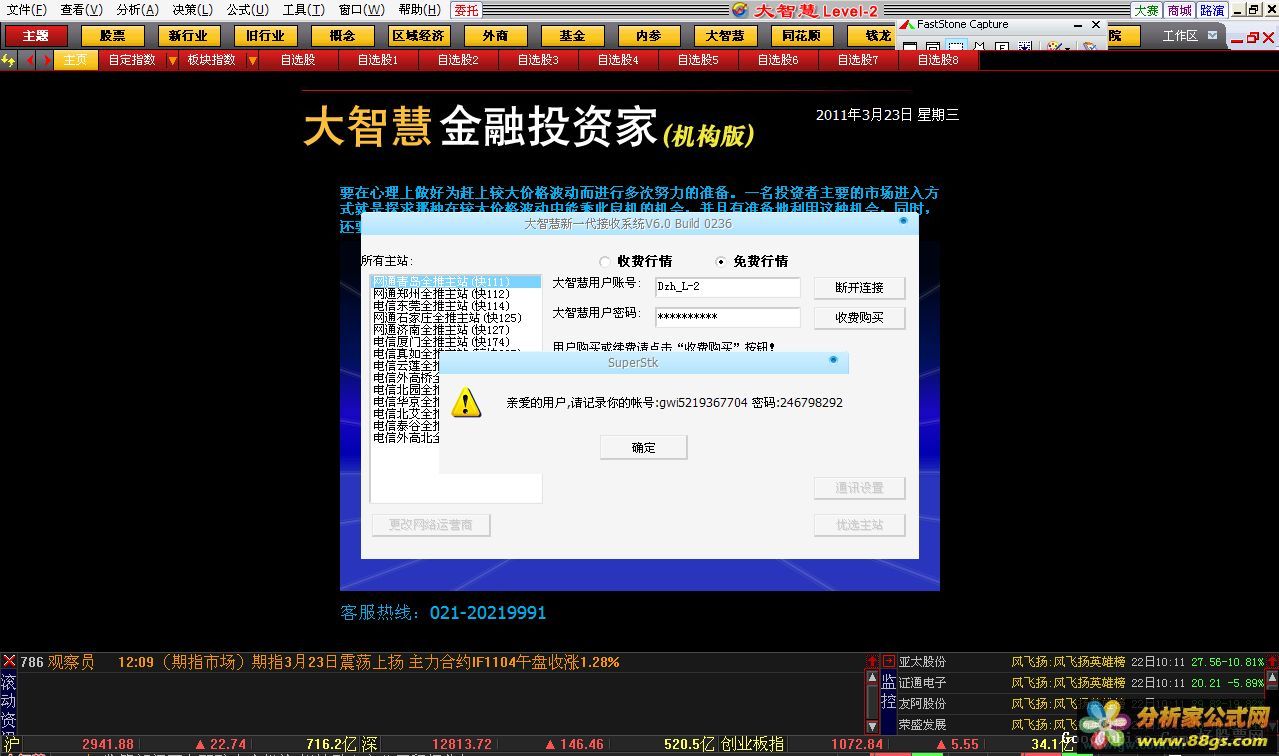Click the 主题 toolbar button
1279x756 pixels.
coord(35,35)
